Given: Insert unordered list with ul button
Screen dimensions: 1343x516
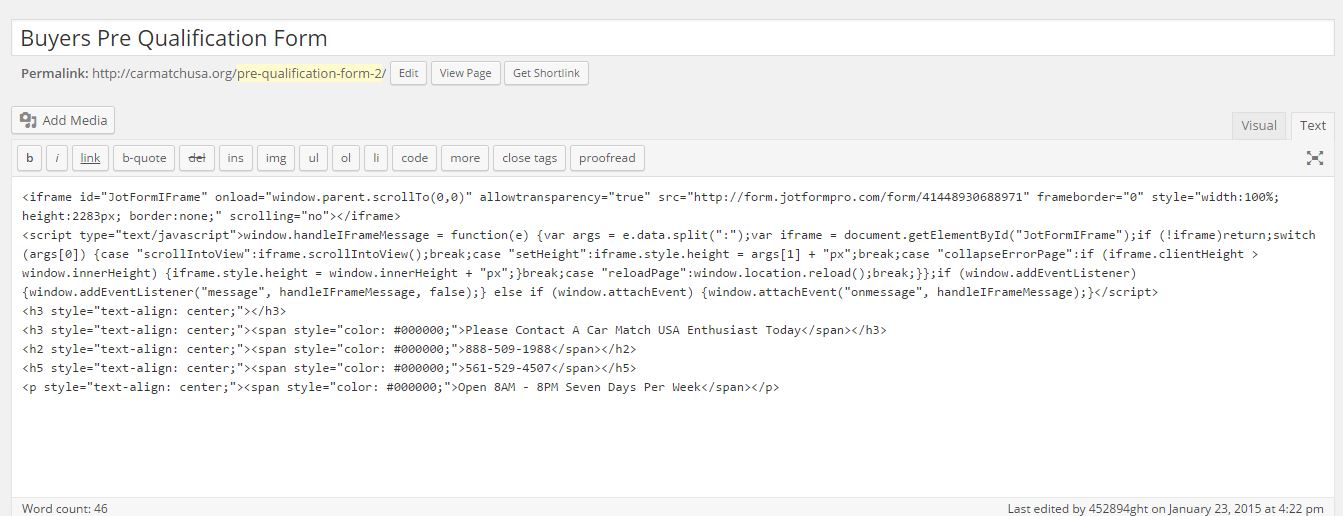Looking at the screenshot, I should [x=313, y=158].
